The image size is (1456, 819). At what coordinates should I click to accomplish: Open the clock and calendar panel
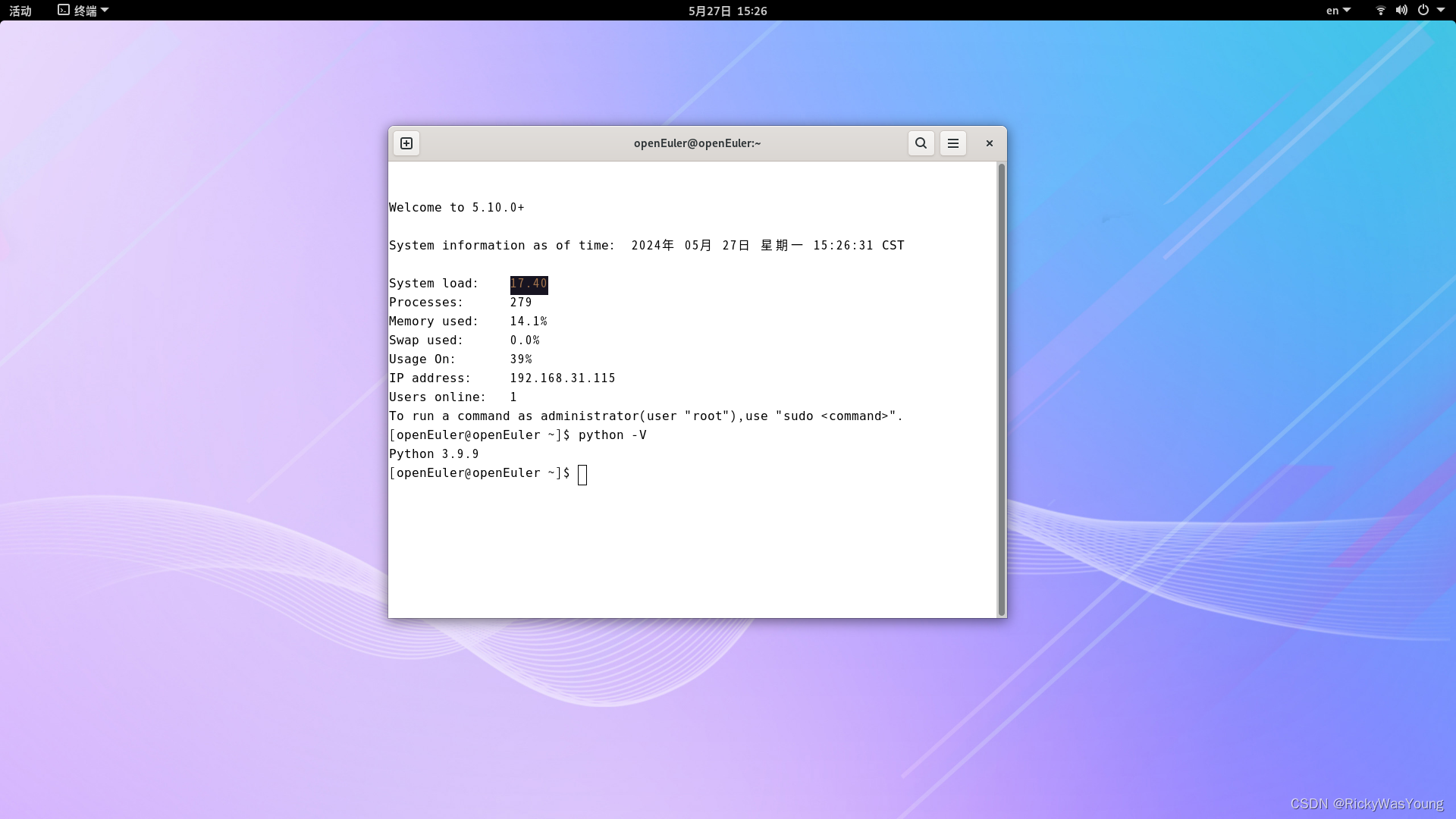pyautogui.click(x=727, y=11)
